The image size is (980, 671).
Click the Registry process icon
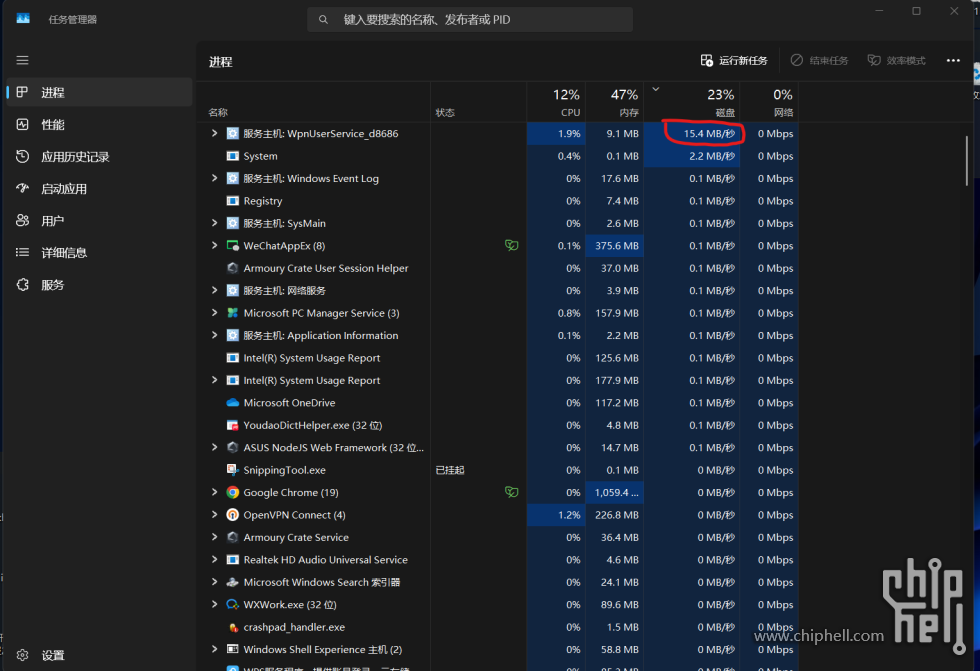pyautogui.click(x=232, y=201)
